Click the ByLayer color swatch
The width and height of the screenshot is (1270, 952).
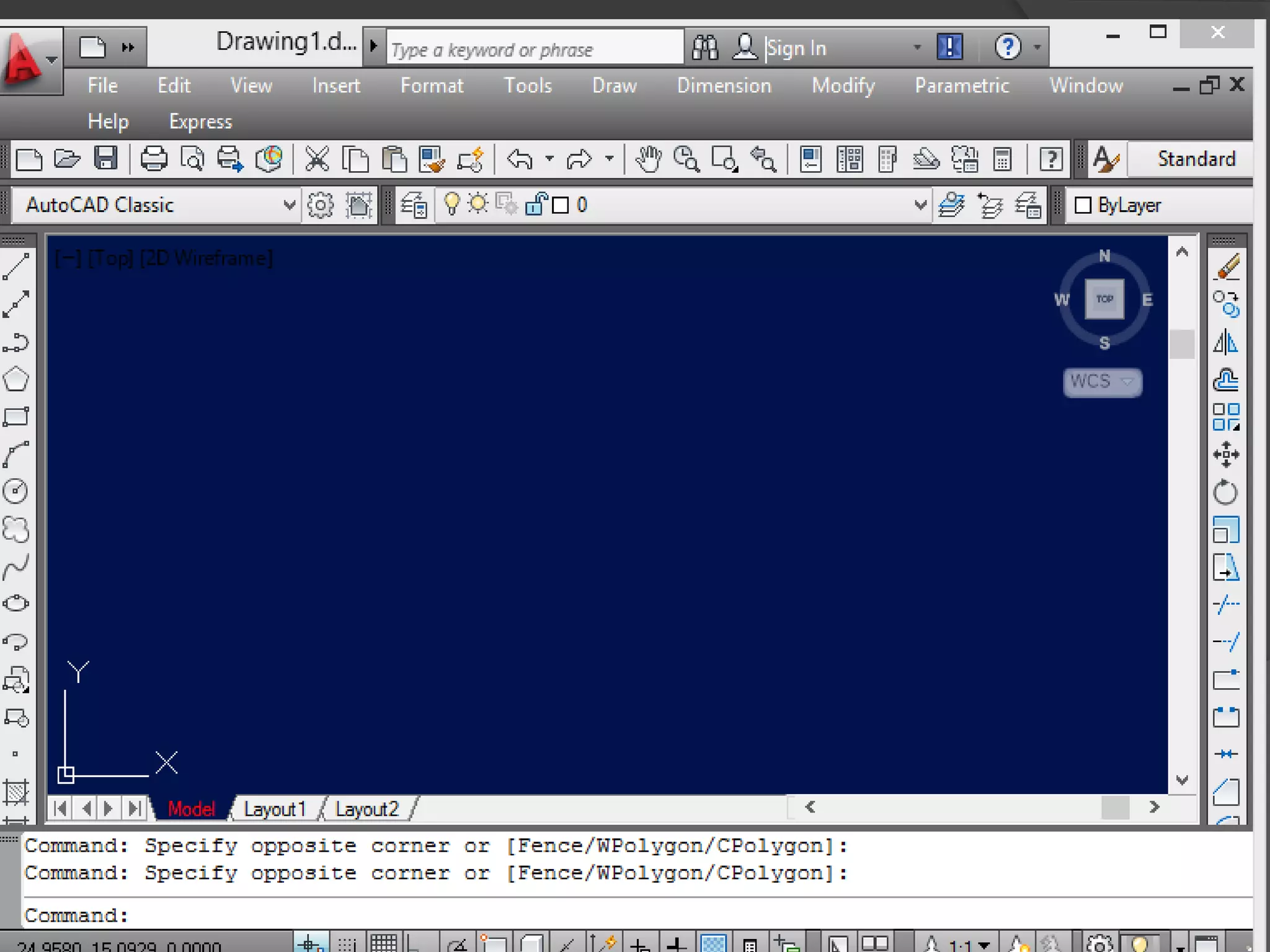click(1083, 205)
